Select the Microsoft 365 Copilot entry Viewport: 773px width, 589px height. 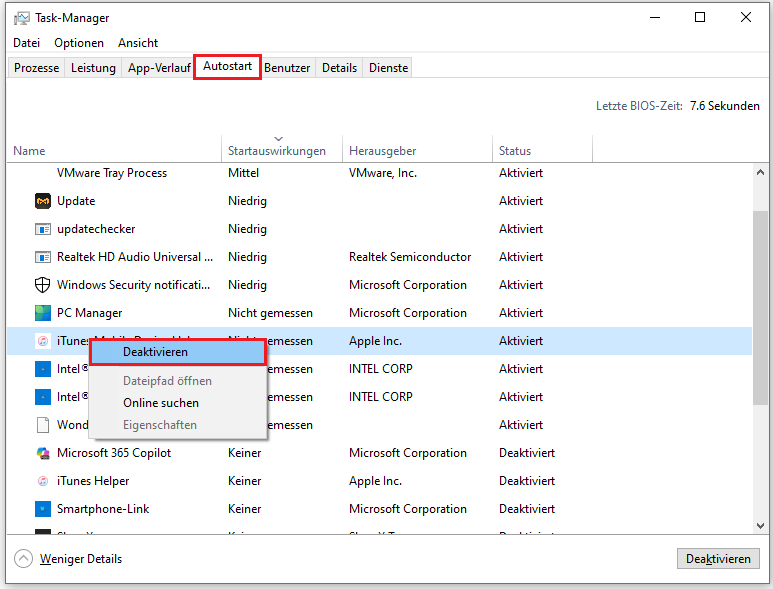coord(114,453)
